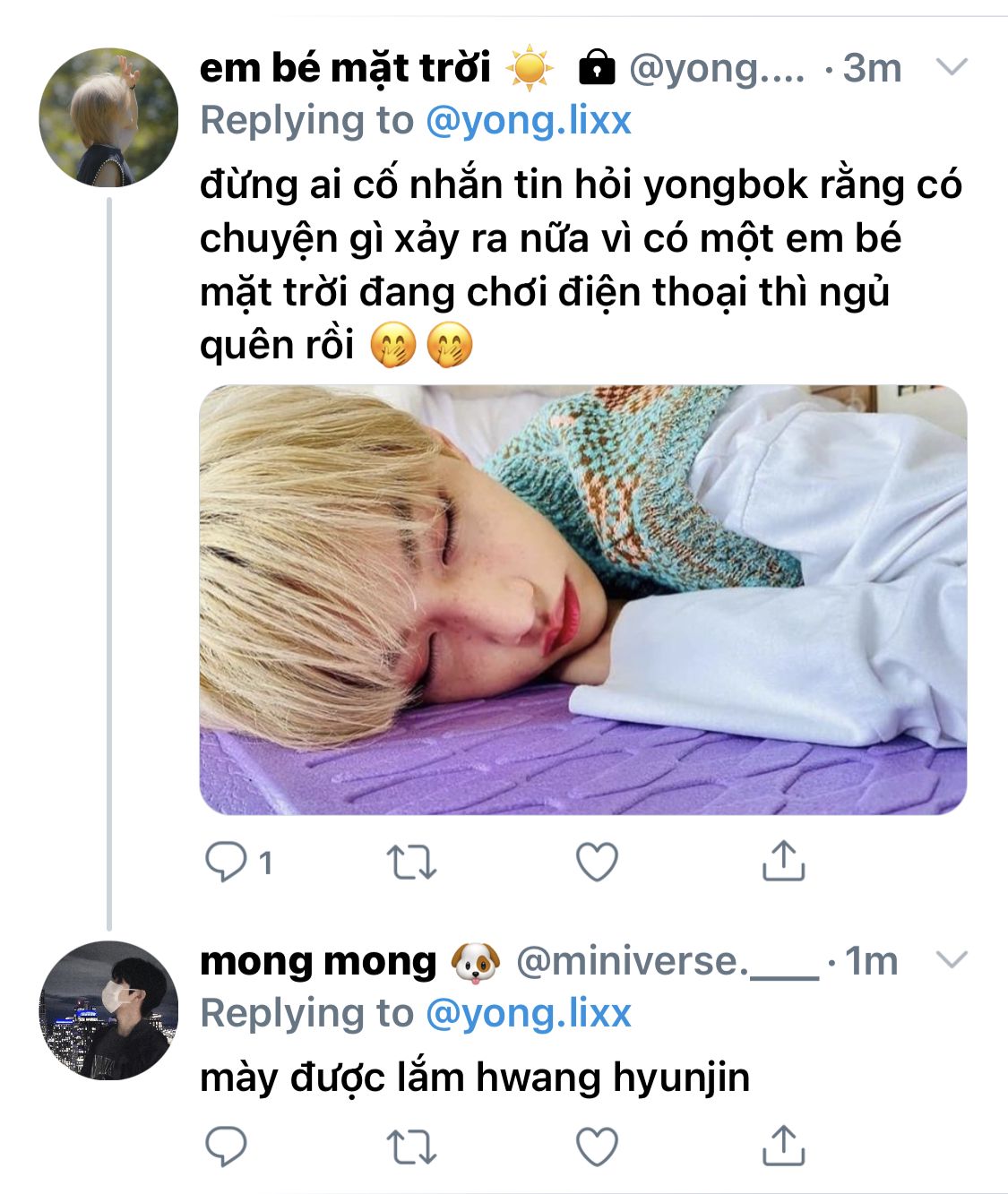The width and height of the screenshot is (1008, 1194).
Task: Open the @miniverse.___ handle
Action: [x=668, y=961]
